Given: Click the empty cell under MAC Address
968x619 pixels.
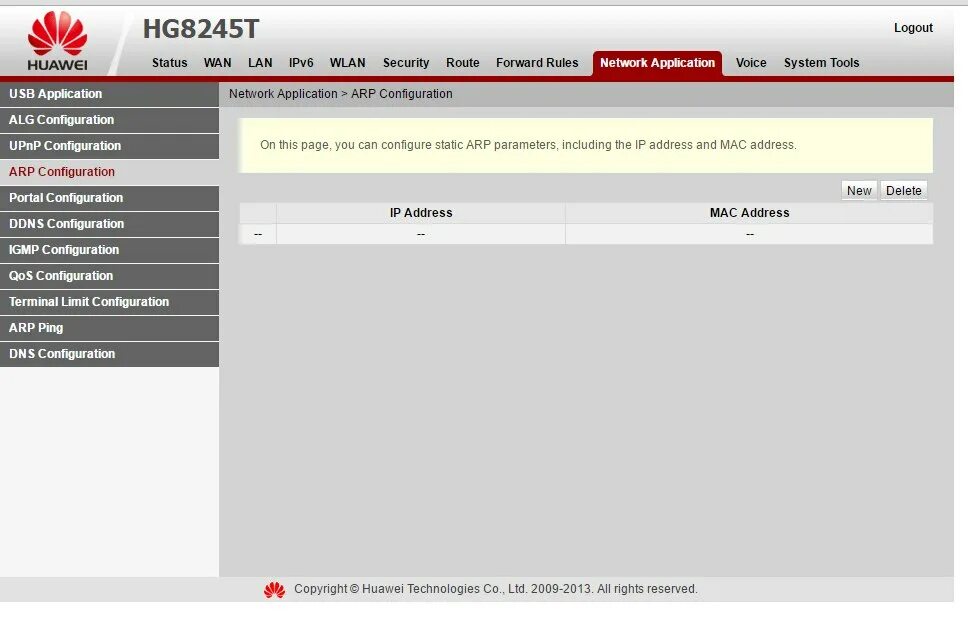Looking at the screenshot, I should pos(749,235).
